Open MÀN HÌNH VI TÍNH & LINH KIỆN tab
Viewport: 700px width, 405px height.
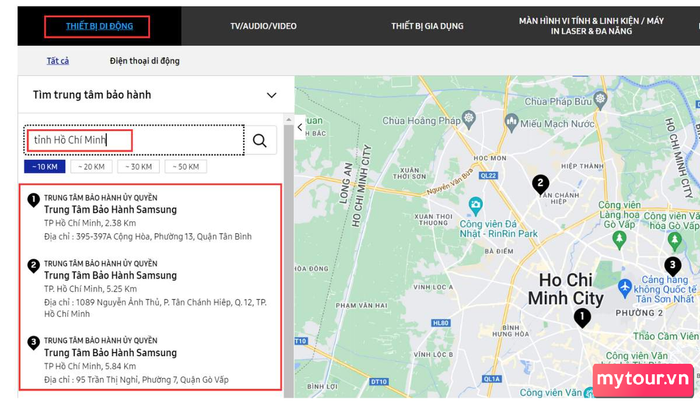click(x=591, y=26)
